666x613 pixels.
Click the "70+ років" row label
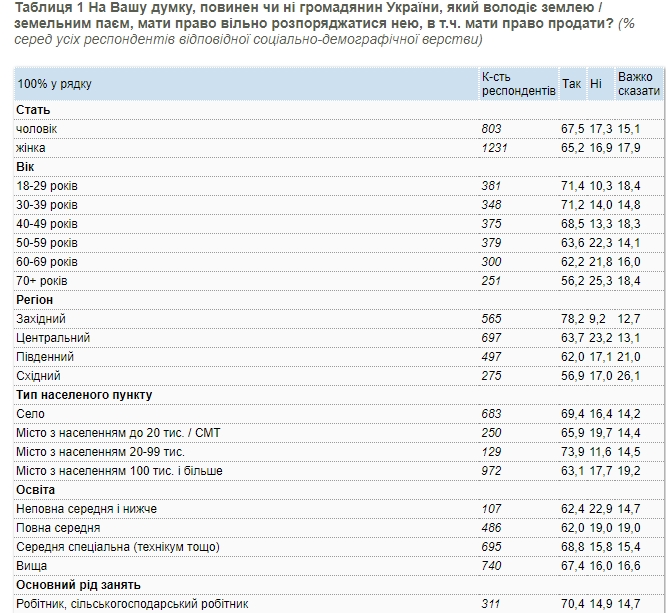(43, 281)
